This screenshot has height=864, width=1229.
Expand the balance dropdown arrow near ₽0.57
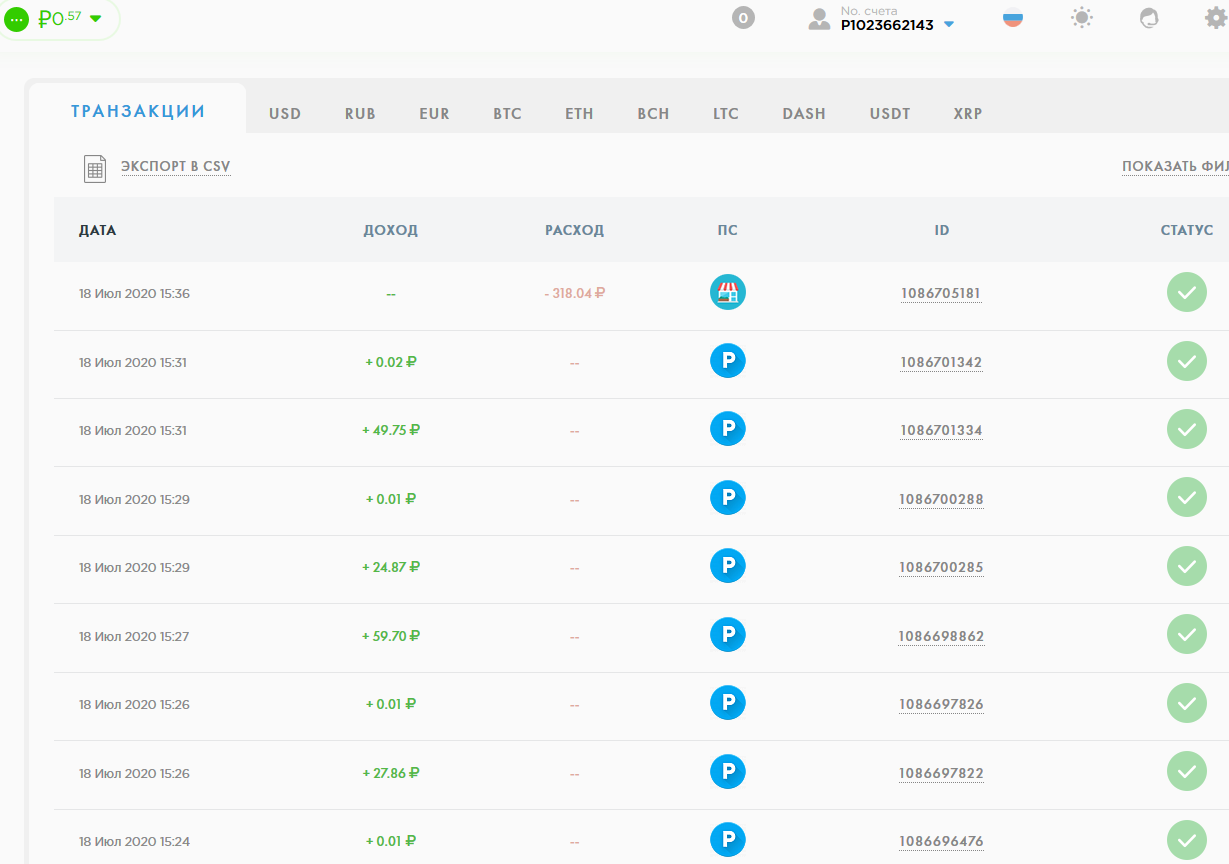pyautogui.click(x=96, y=19)
